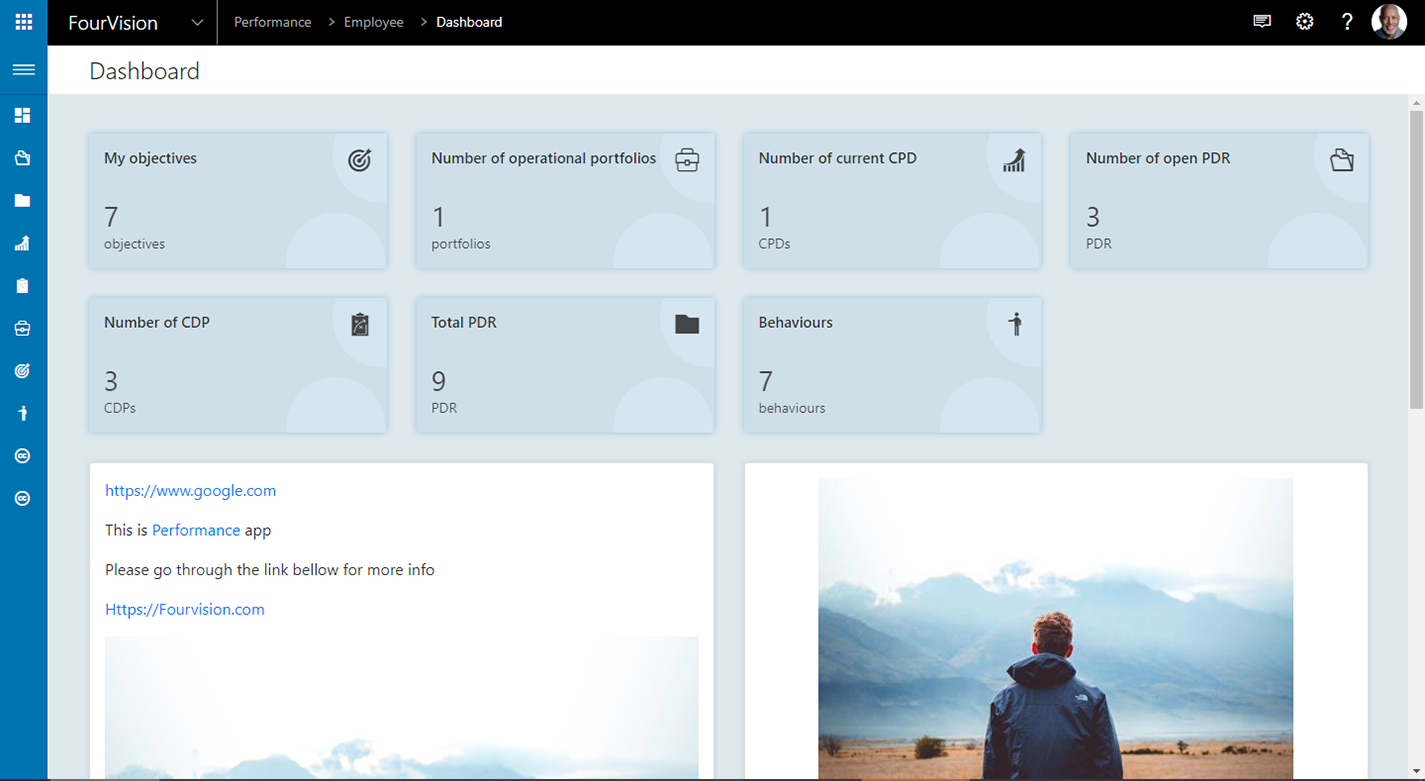The height and width of the screenshot is (781, 1425).
Task: Open the Behaviours tile title
Action: click(796, 322)
